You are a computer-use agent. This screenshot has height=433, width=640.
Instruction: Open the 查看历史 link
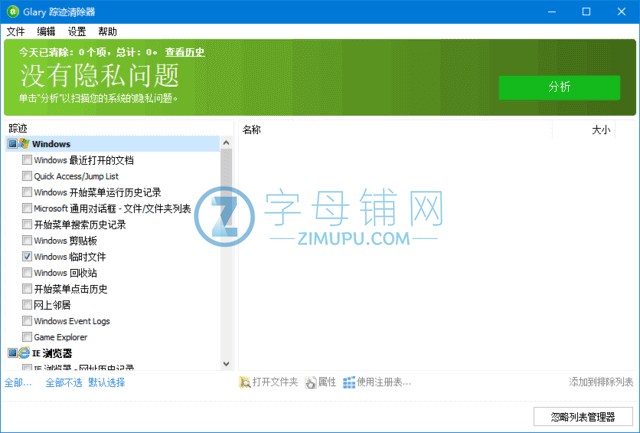(x=185, y=52)
